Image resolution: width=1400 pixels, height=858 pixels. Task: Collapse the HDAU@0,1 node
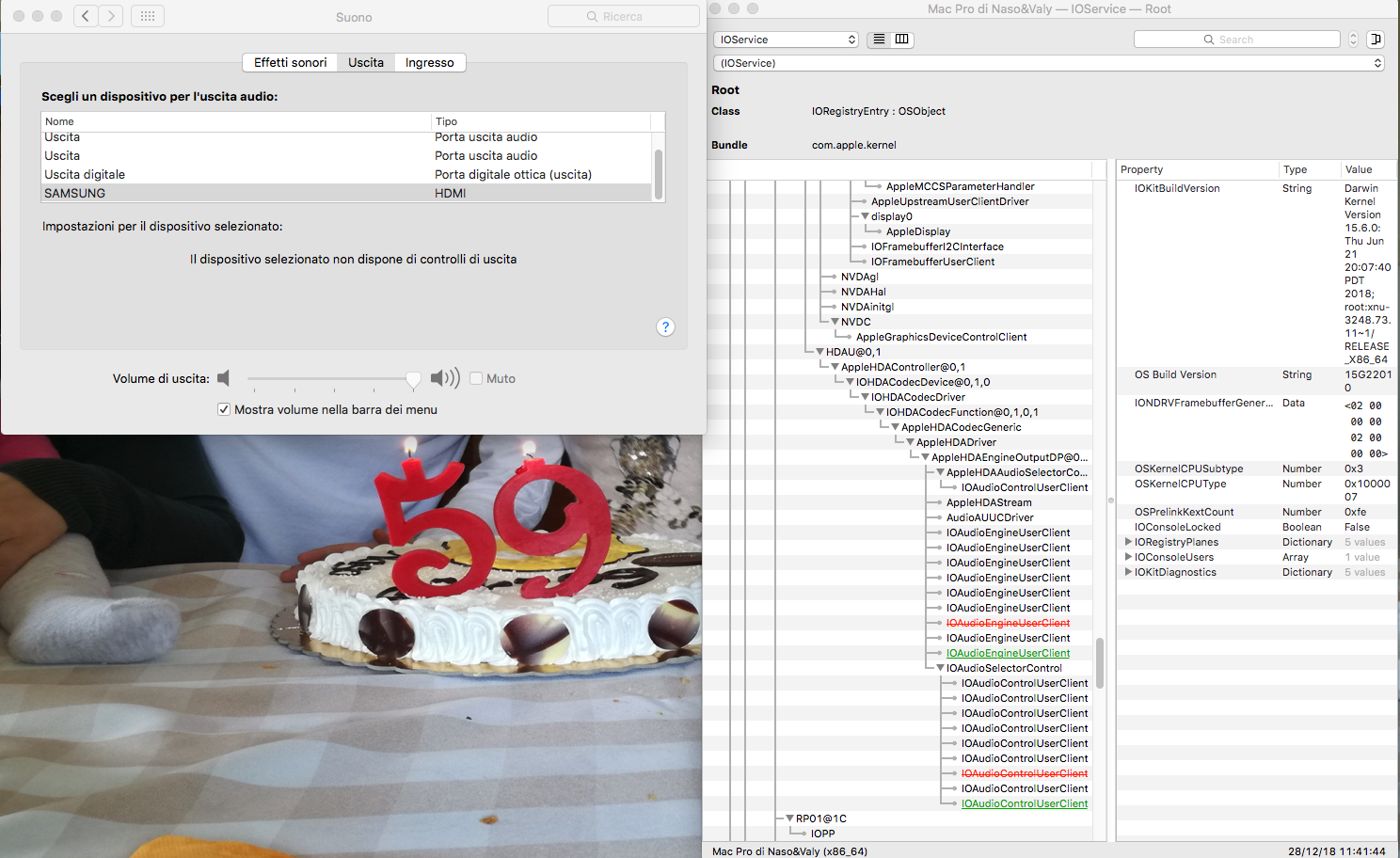pyautogui.click(x=819, y=352)
